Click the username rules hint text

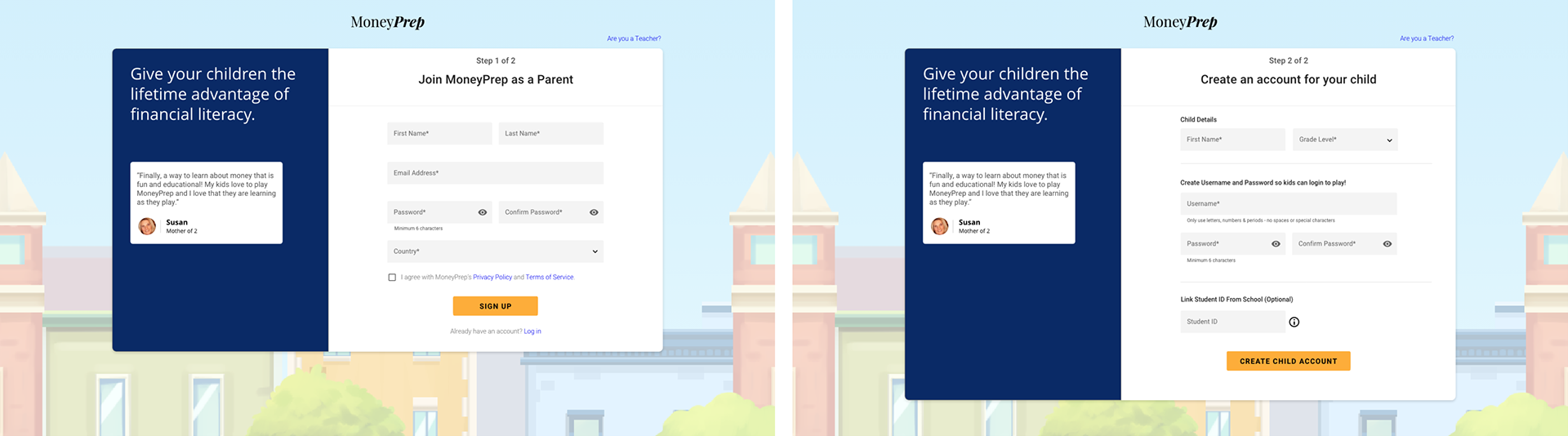[1261, 220]
